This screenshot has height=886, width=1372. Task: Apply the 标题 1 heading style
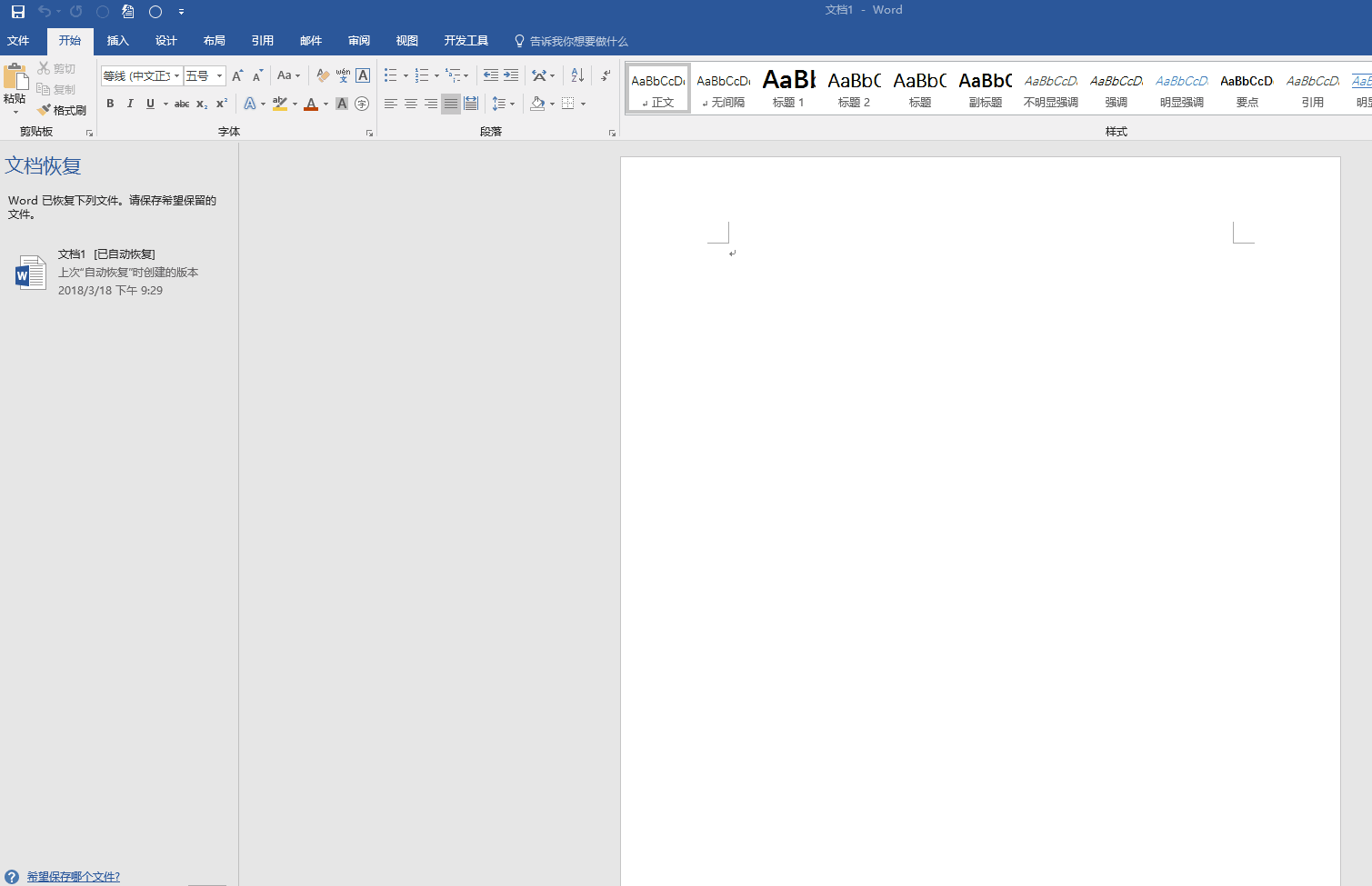coord(788,88)
